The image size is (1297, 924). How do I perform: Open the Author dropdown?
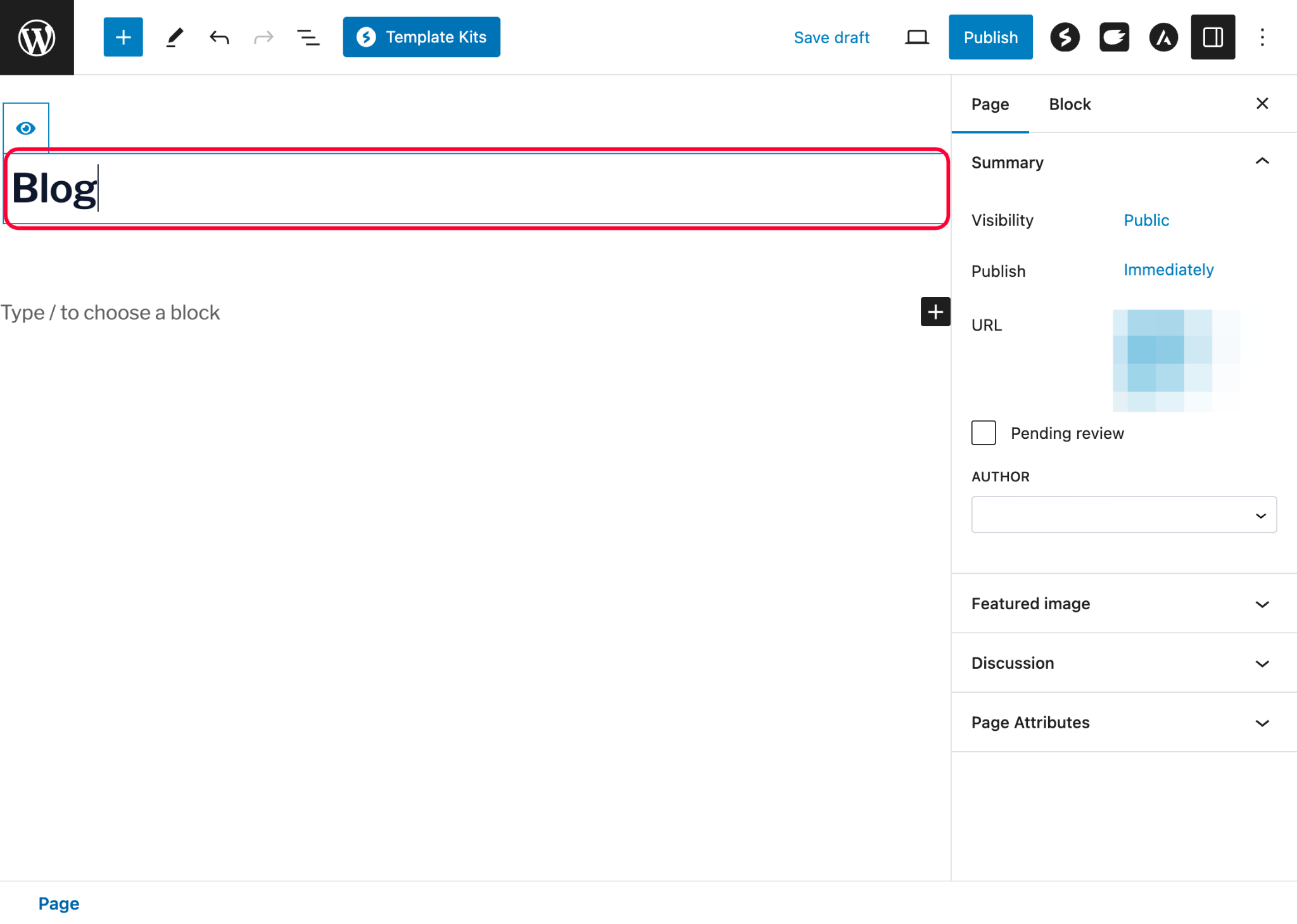point(1123,515)
